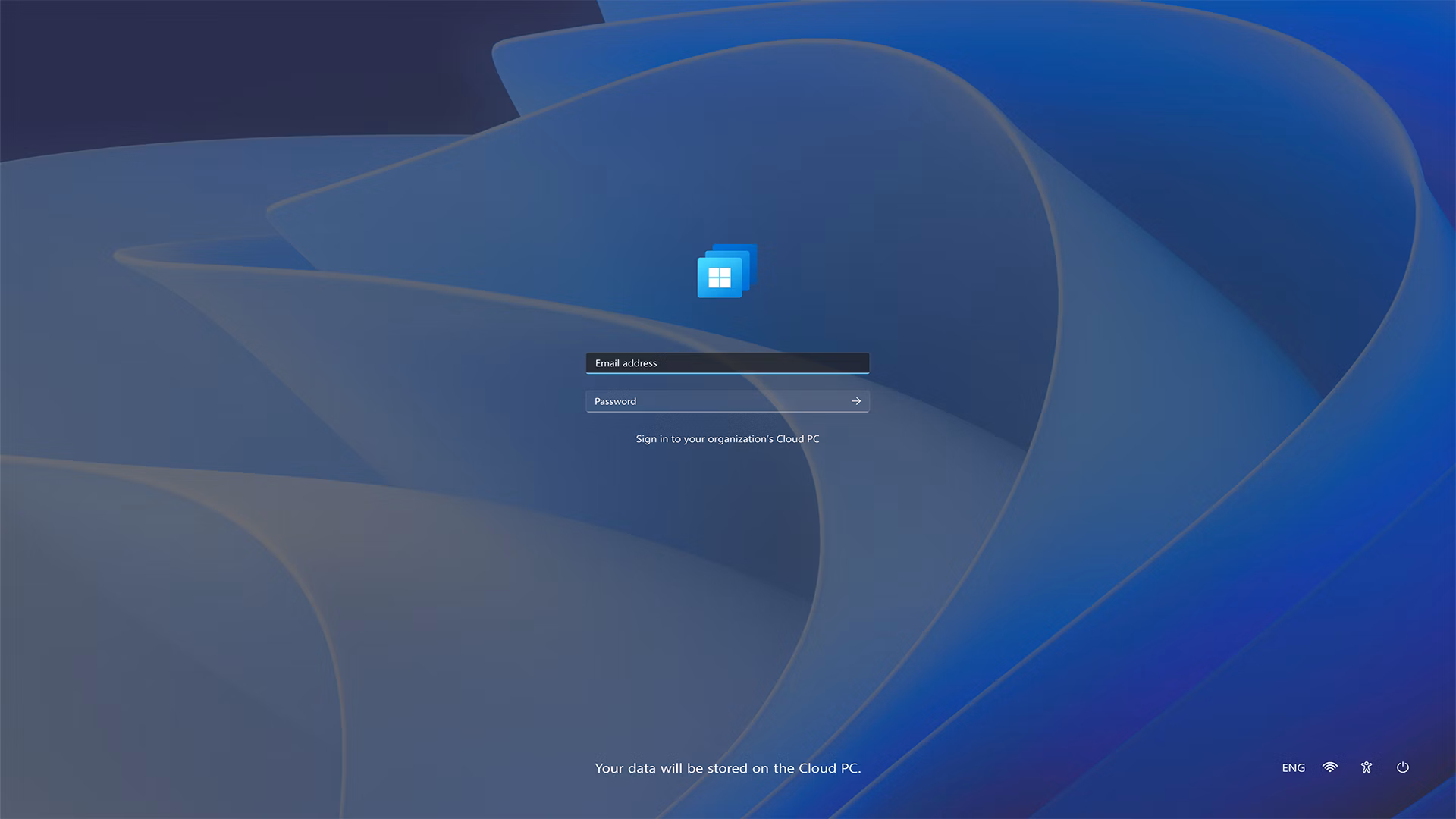Submit sign-in with the arrow button
The height and width of the screenshot is (819, 1456).
pos(856,401)
